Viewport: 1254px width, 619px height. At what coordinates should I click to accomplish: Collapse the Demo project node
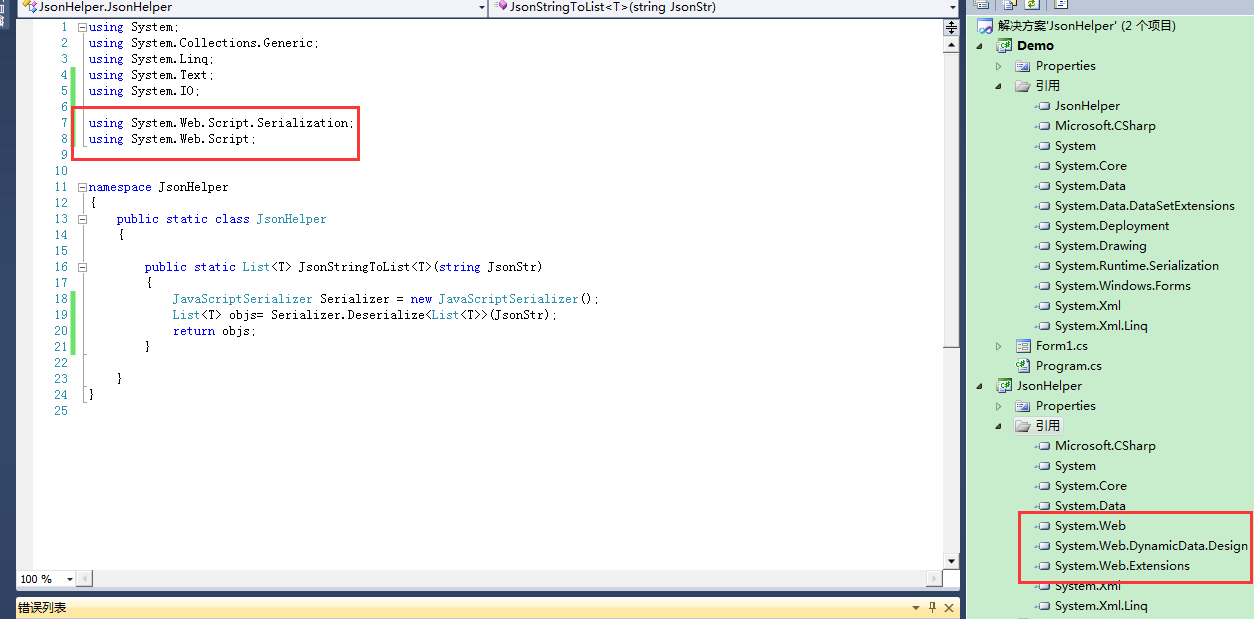click(x=980, y=46)
